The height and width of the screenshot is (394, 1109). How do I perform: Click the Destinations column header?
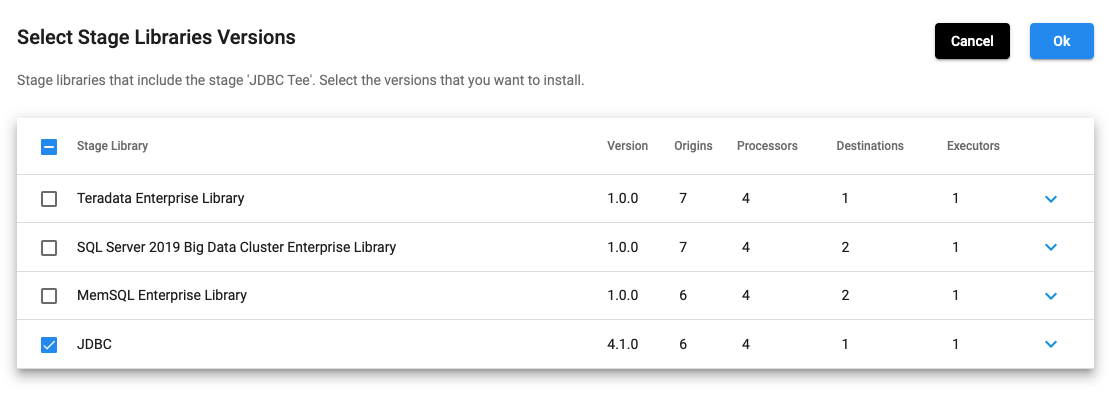[x=870, y=146]
